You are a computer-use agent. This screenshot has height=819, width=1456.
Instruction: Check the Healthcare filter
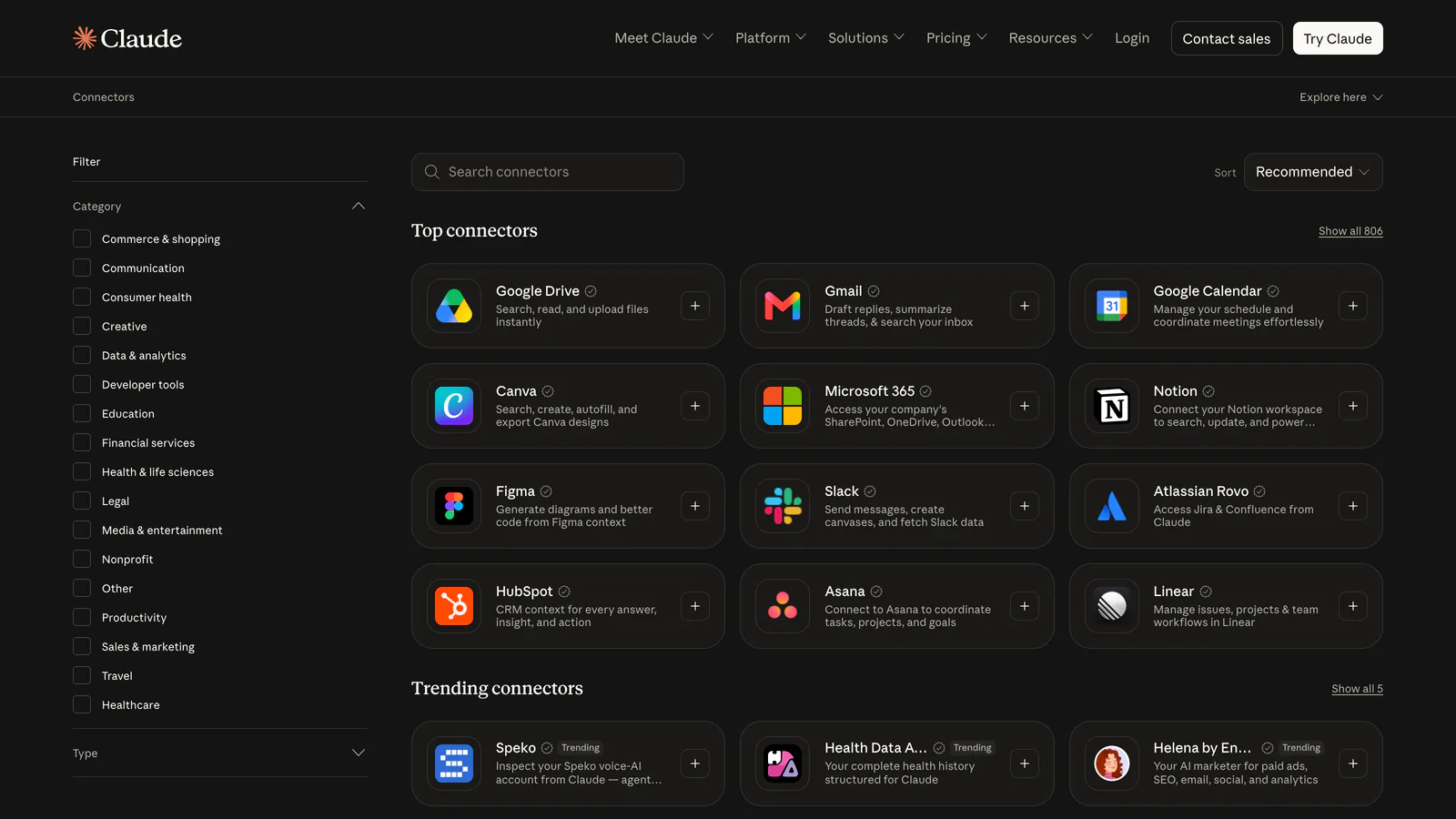[x=82, y=704]
